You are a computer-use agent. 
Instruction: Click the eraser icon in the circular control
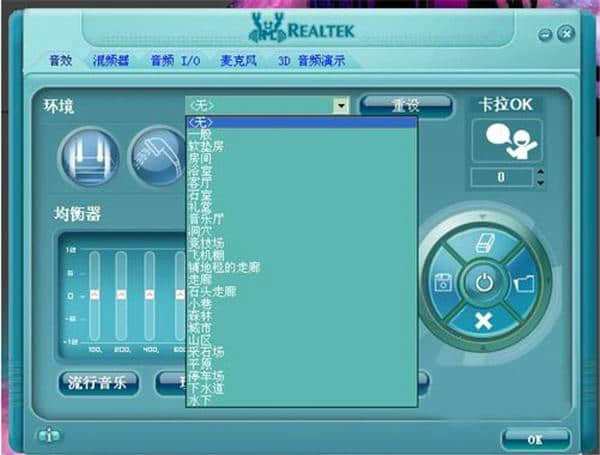pos(484,245)
